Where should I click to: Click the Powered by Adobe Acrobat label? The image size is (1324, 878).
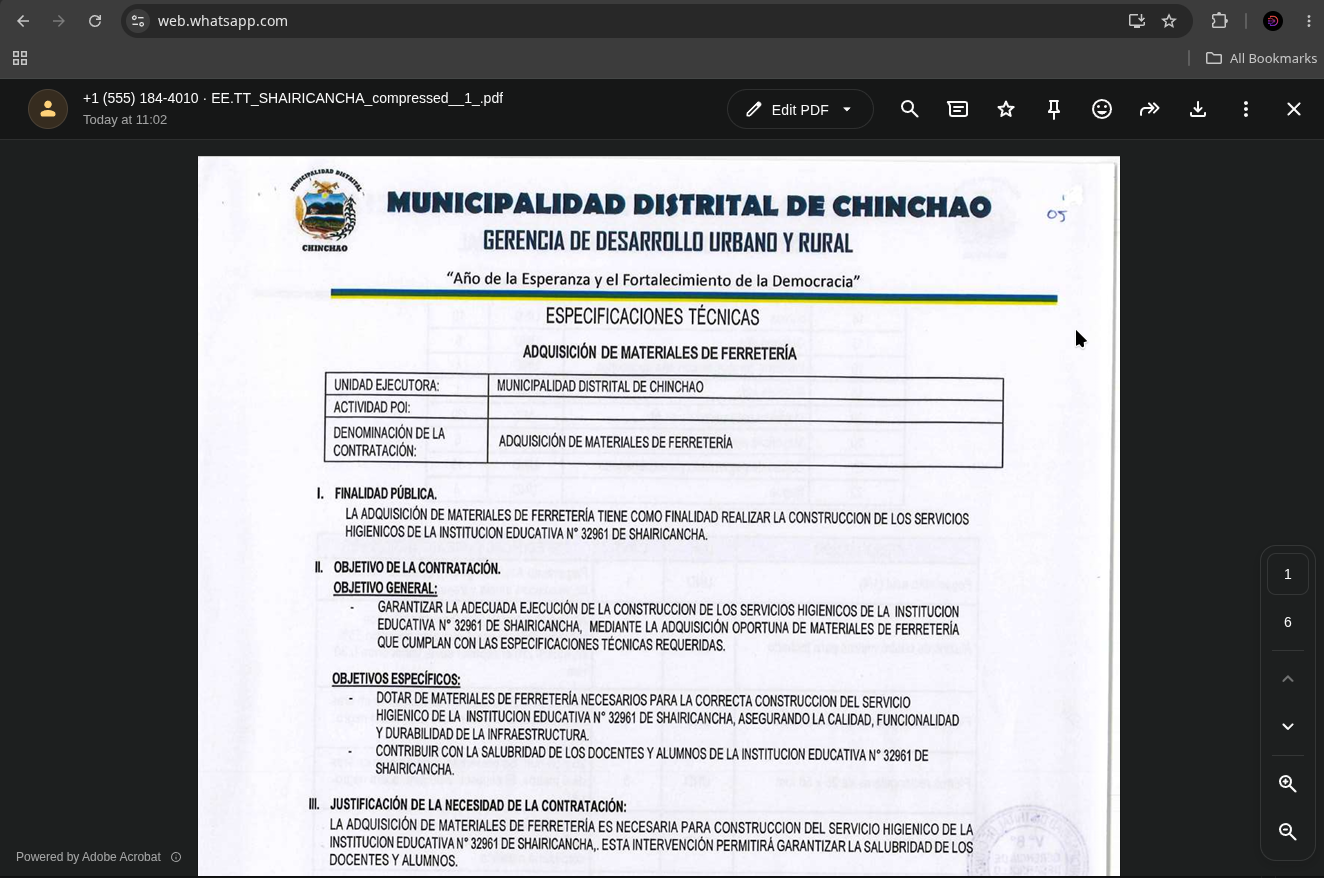(88, 857)
